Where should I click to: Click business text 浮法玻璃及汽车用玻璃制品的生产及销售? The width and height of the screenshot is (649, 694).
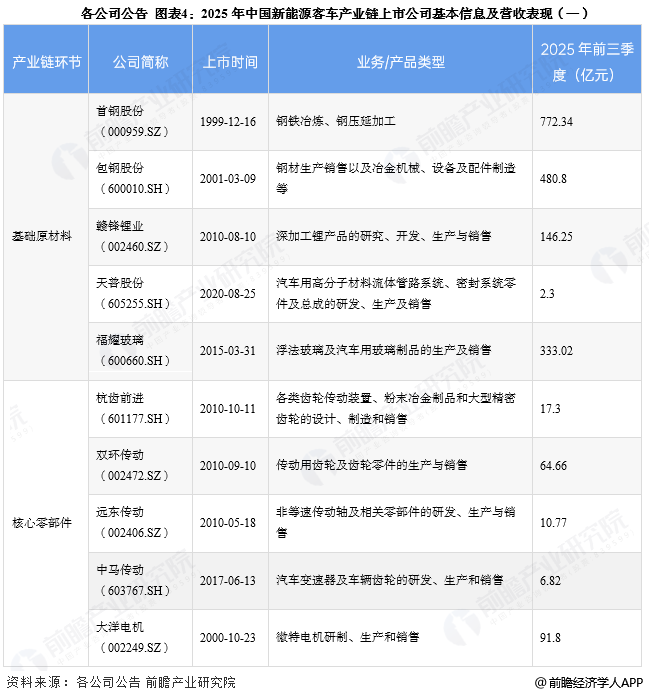coord(384,351)
